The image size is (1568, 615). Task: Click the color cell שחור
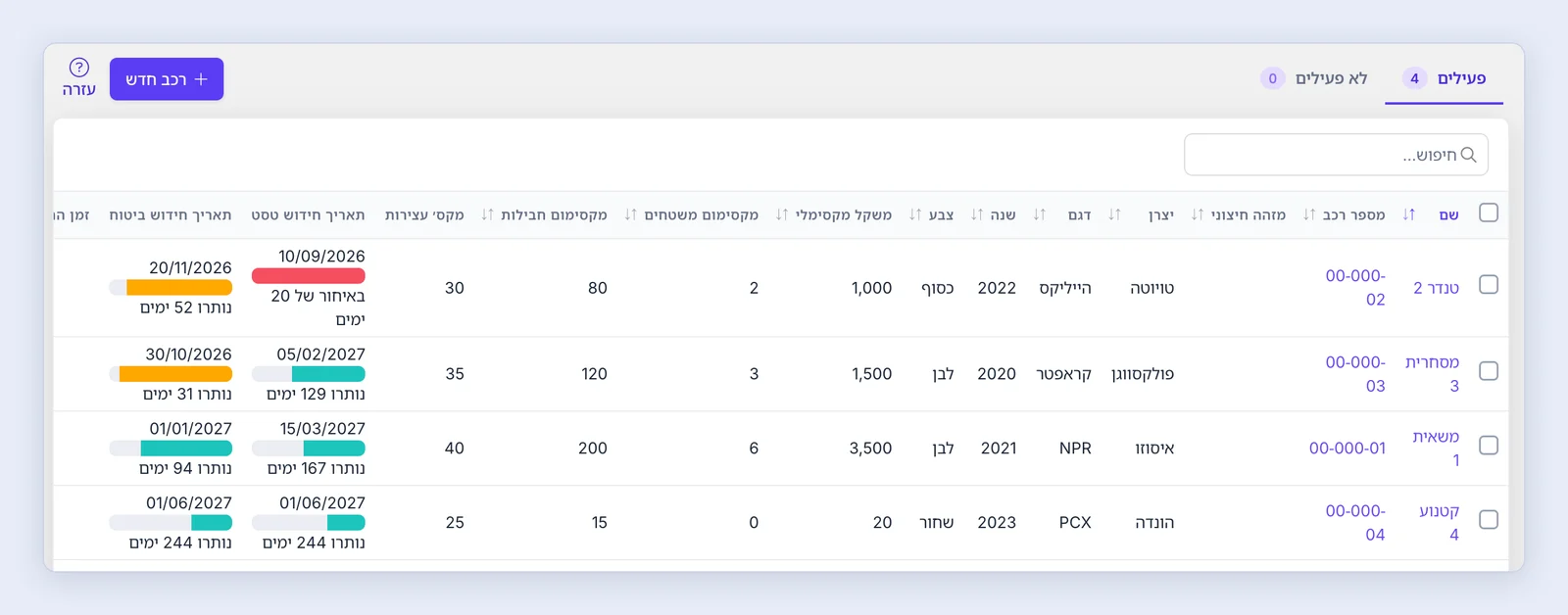(936, 523)
